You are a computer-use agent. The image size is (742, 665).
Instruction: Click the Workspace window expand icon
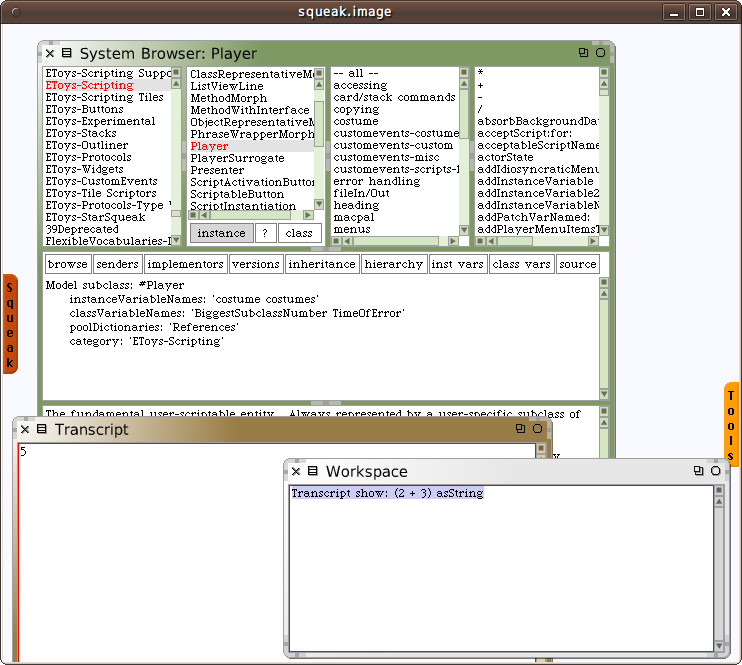698,471
